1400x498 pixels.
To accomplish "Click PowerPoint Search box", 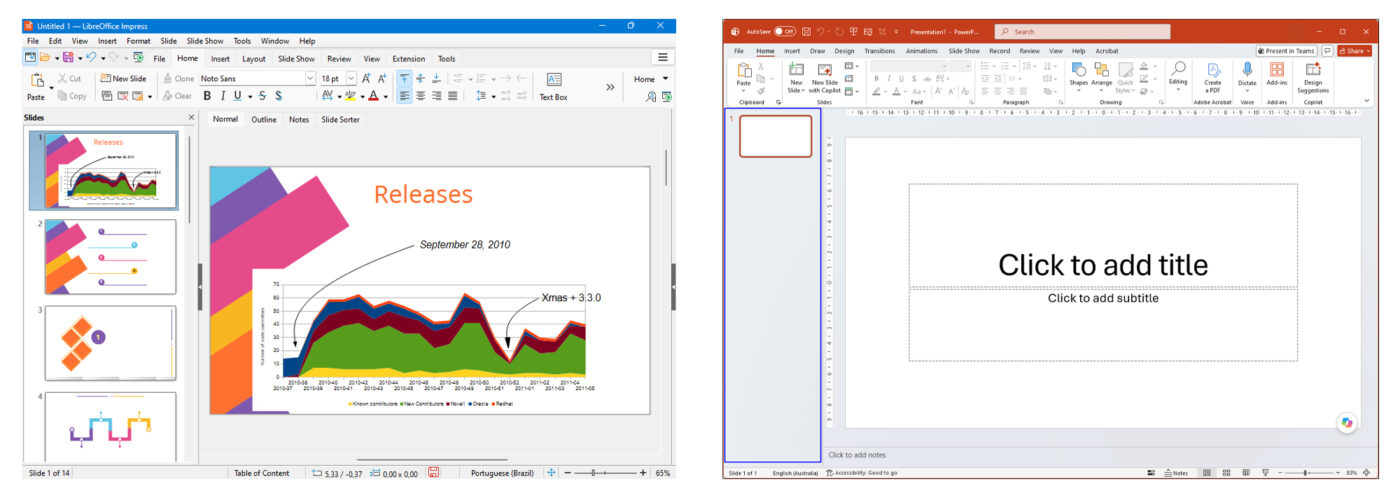I will [x=1082, y=31].
